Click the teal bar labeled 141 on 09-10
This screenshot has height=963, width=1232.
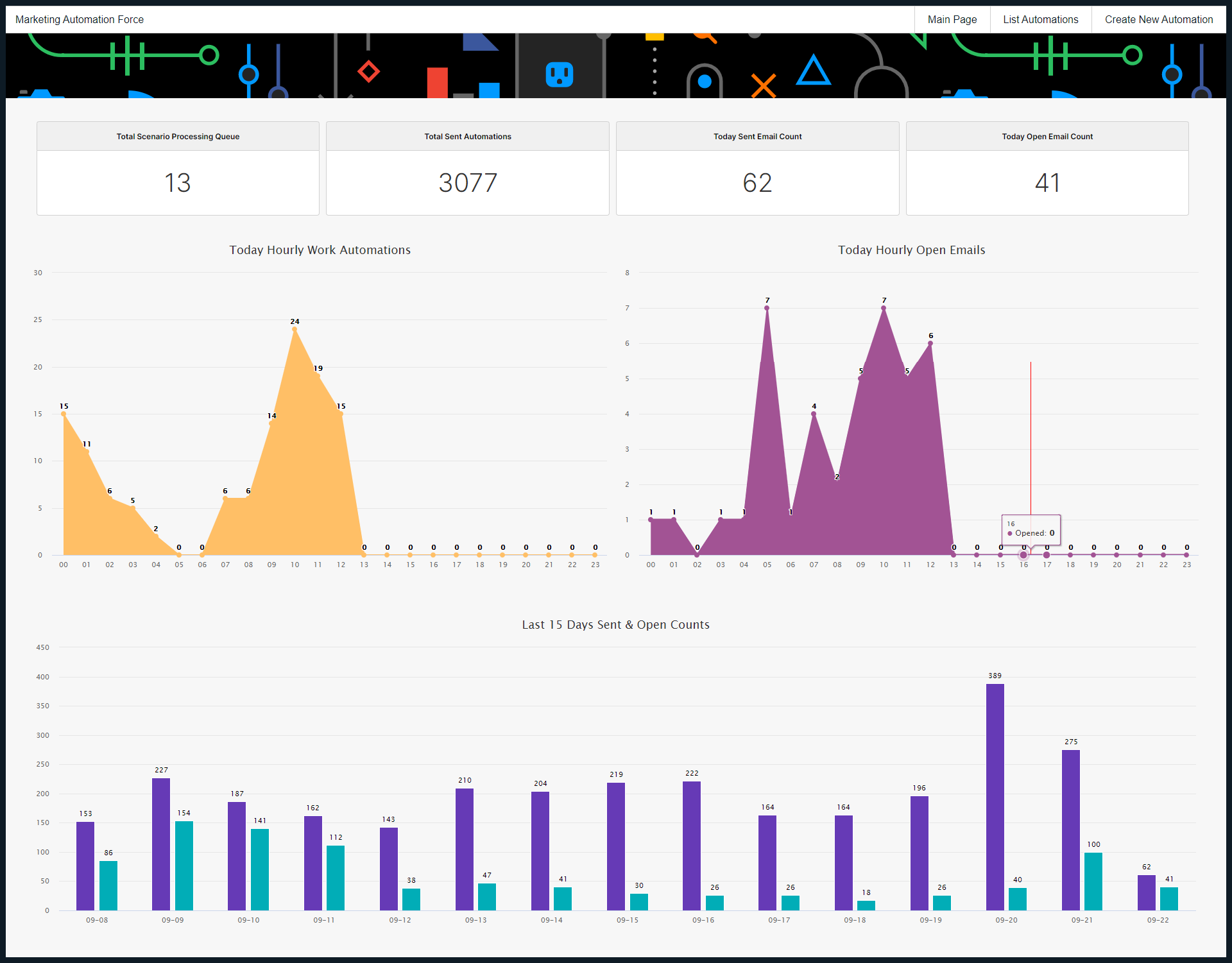coord(260,869)
